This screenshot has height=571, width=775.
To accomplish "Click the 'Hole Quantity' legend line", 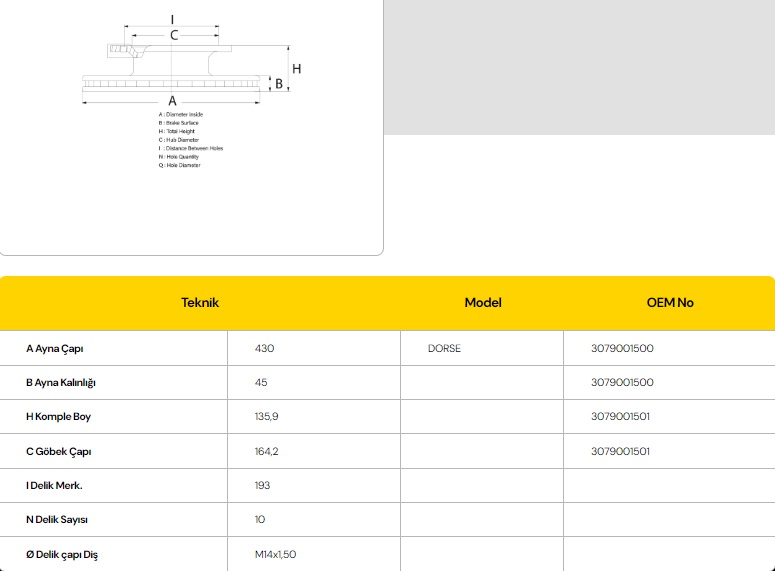I will tap(178, 157).
